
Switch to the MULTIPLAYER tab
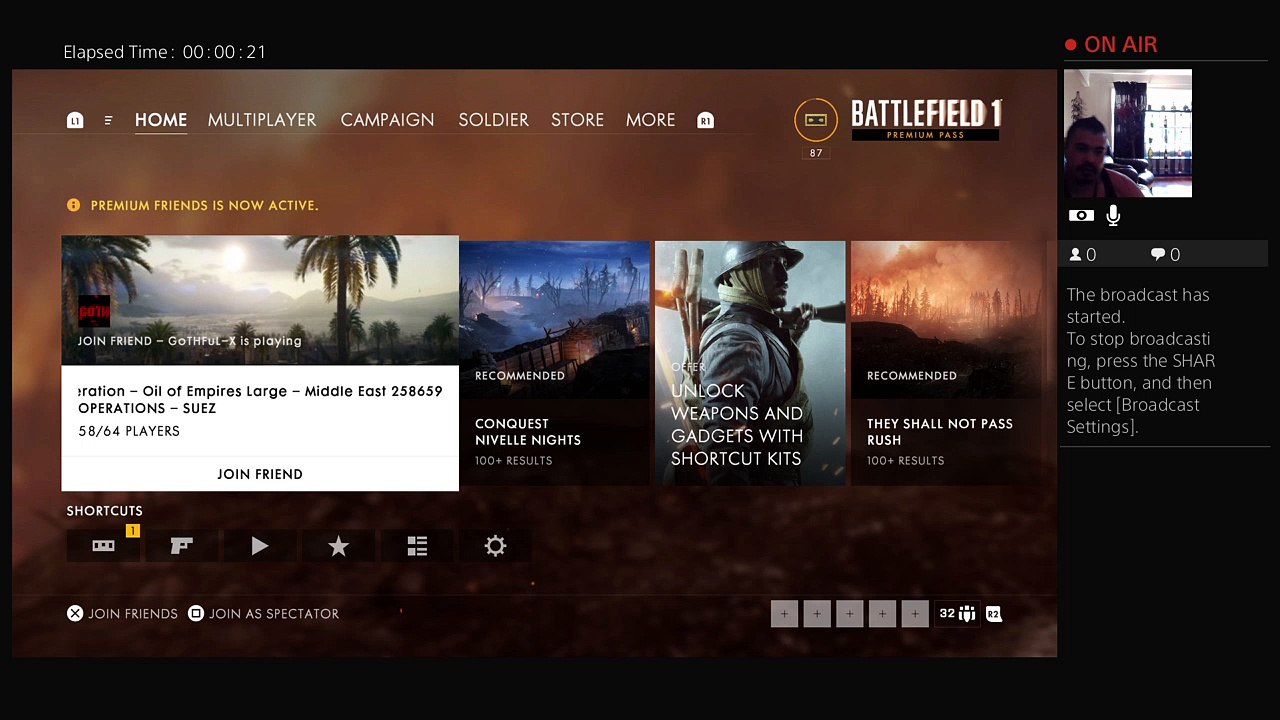pos(262,120)
